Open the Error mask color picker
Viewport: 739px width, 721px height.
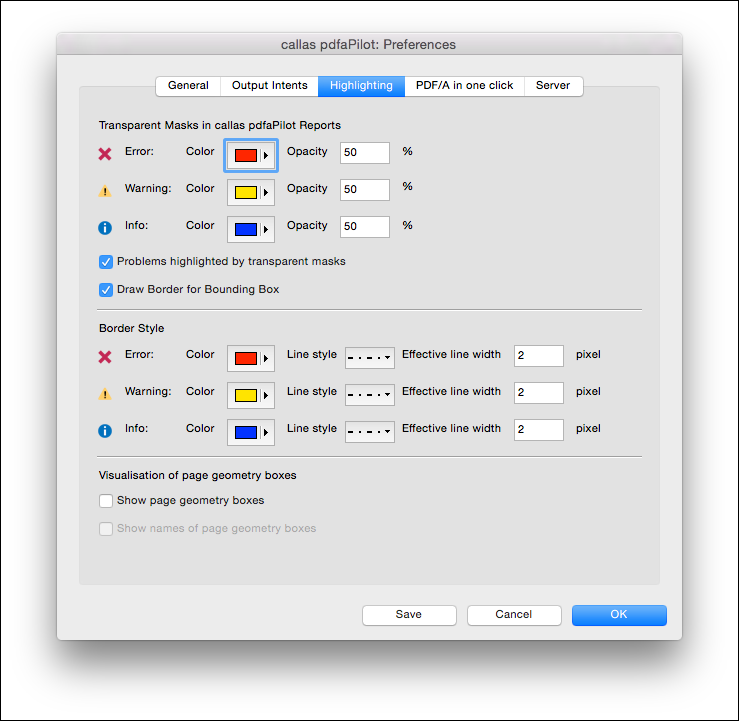[251, 156]
